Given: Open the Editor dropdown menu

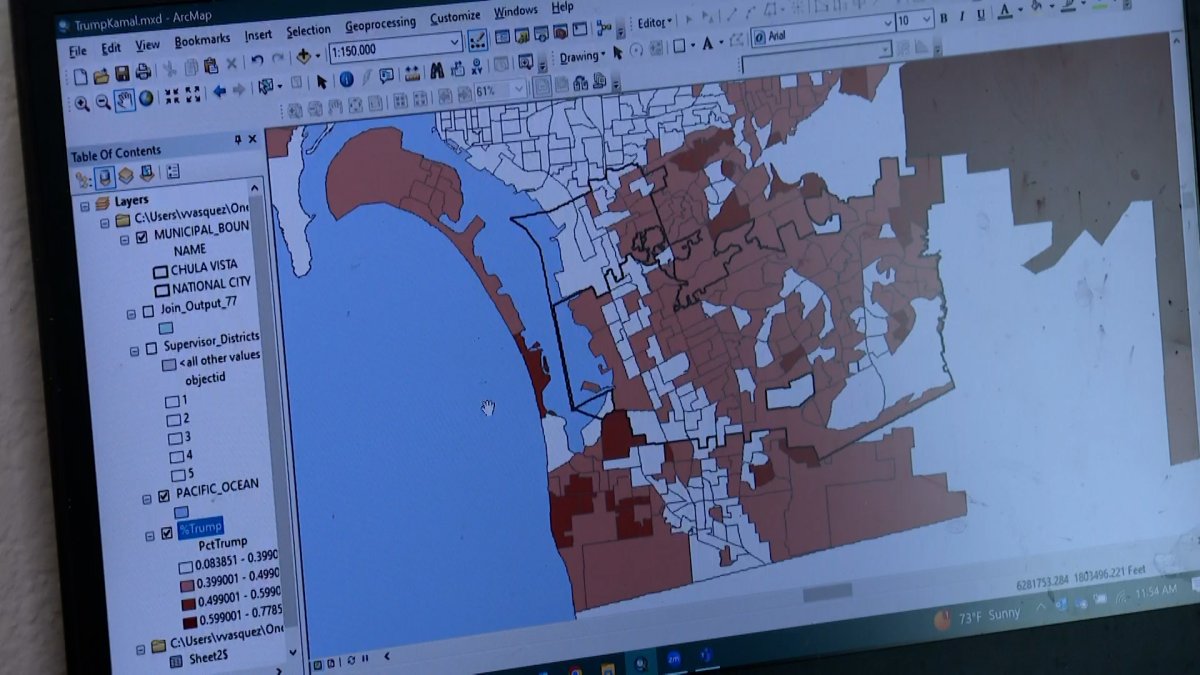Looking at the screenshot, I should coord(656,24).
